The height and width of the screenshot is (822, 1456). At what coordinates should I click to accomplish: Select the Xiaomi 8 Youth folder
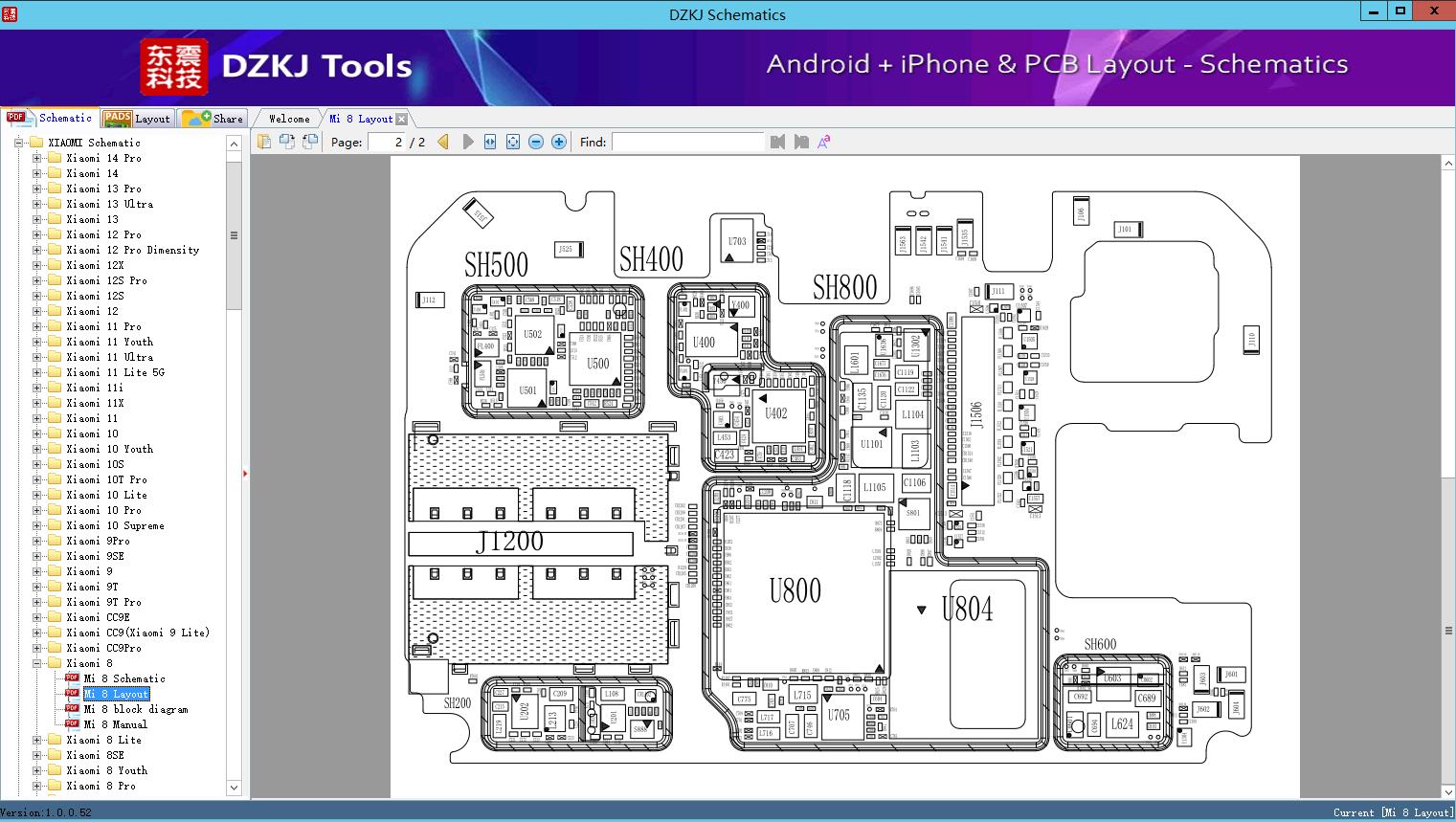pos(107,770)
